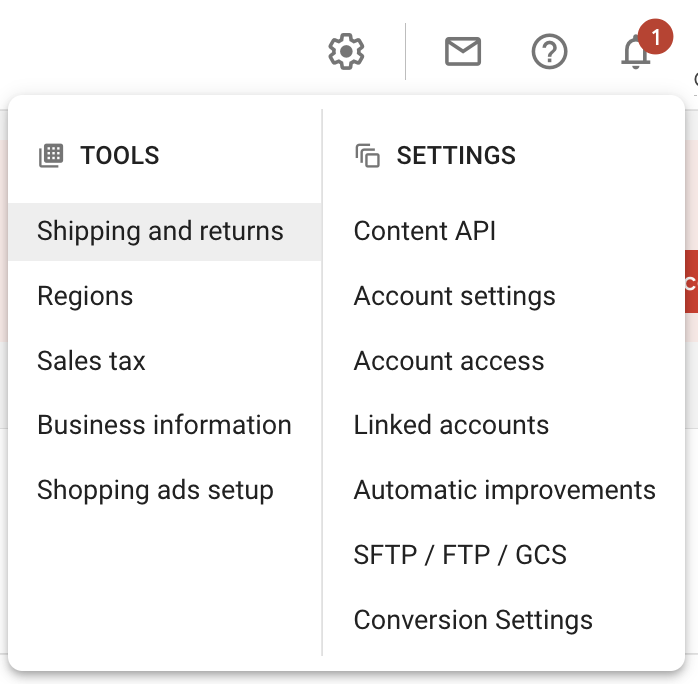698x684 pixels.
Task: Go to Linked accounts
Action: [x=503, y=425]
